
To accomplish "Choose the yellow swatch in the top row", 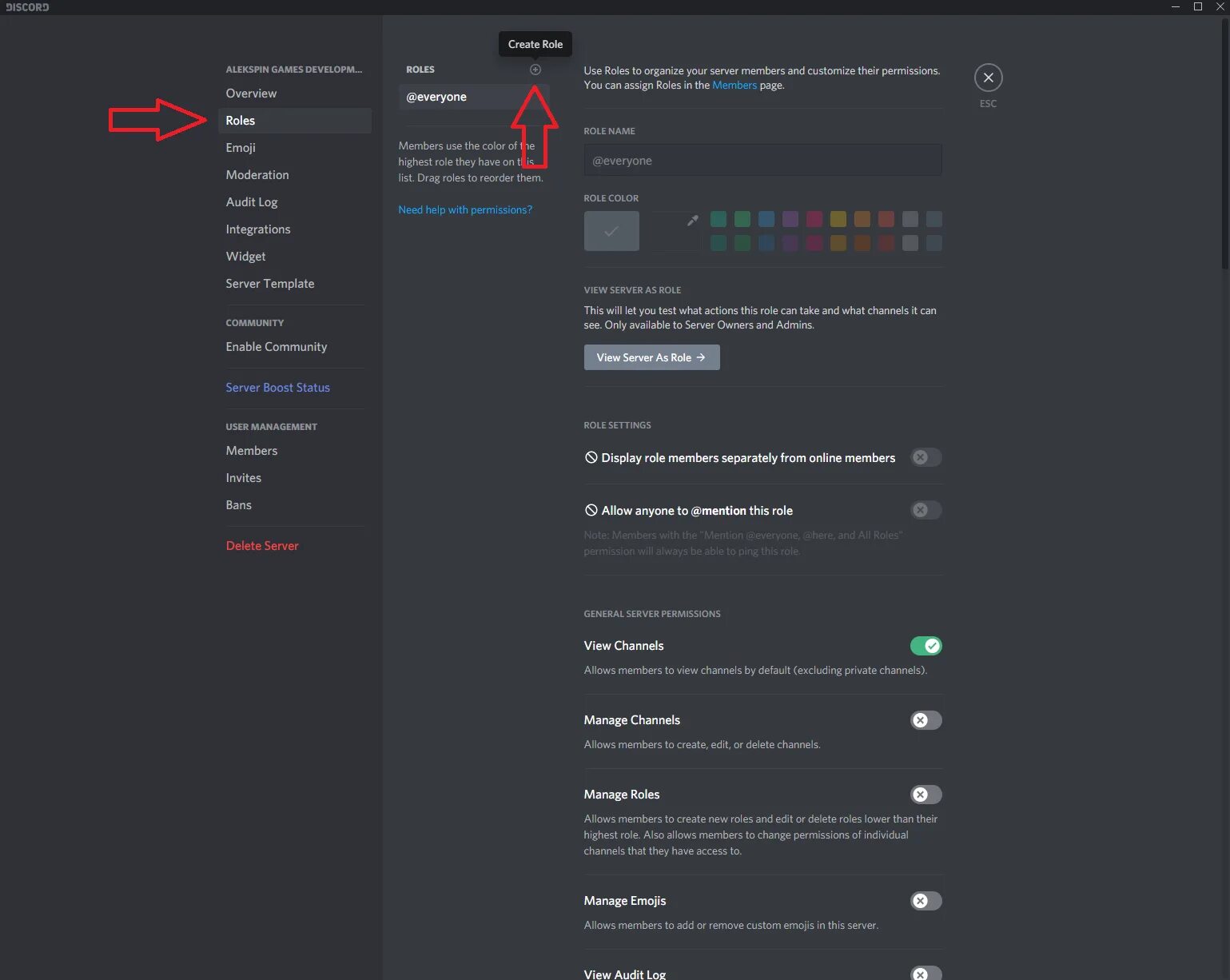I will [x=838, y=219].
